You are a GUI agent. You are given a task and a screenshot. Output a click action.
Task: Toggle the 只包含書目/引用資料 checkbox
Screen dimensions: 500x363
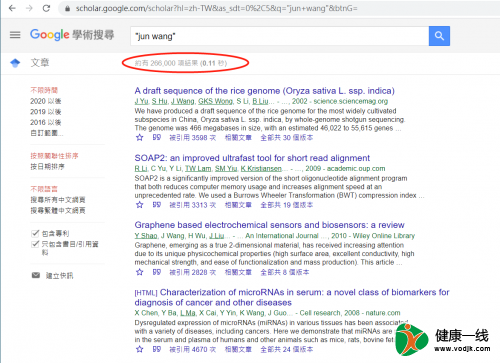click(35, 244)
